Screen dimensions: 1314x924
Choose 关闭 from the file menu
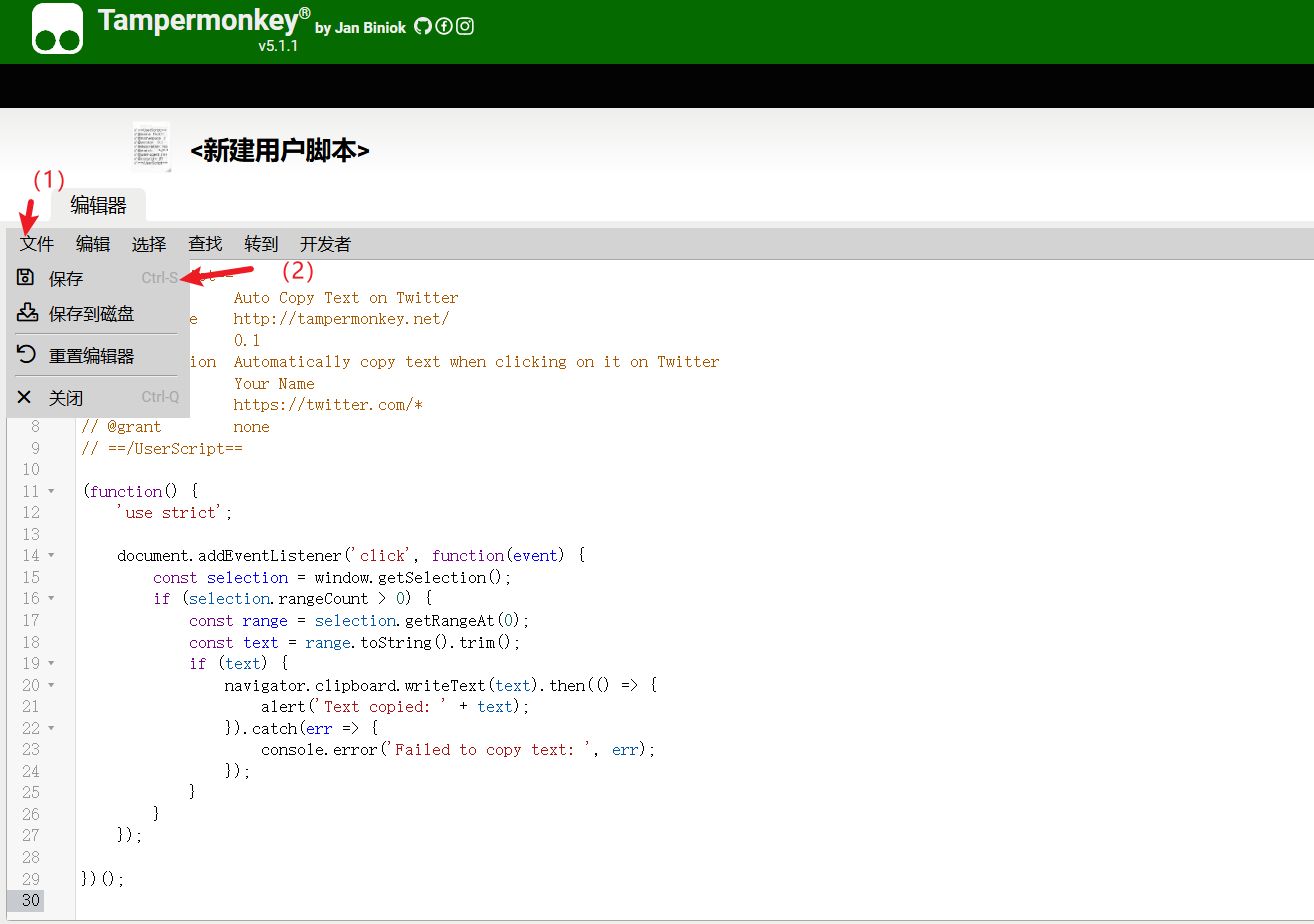tap(98, 397)
